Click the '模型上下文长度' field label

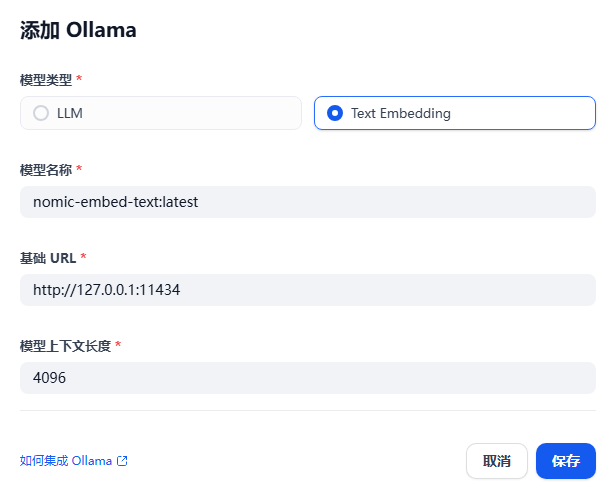click(x=65, y=345)
